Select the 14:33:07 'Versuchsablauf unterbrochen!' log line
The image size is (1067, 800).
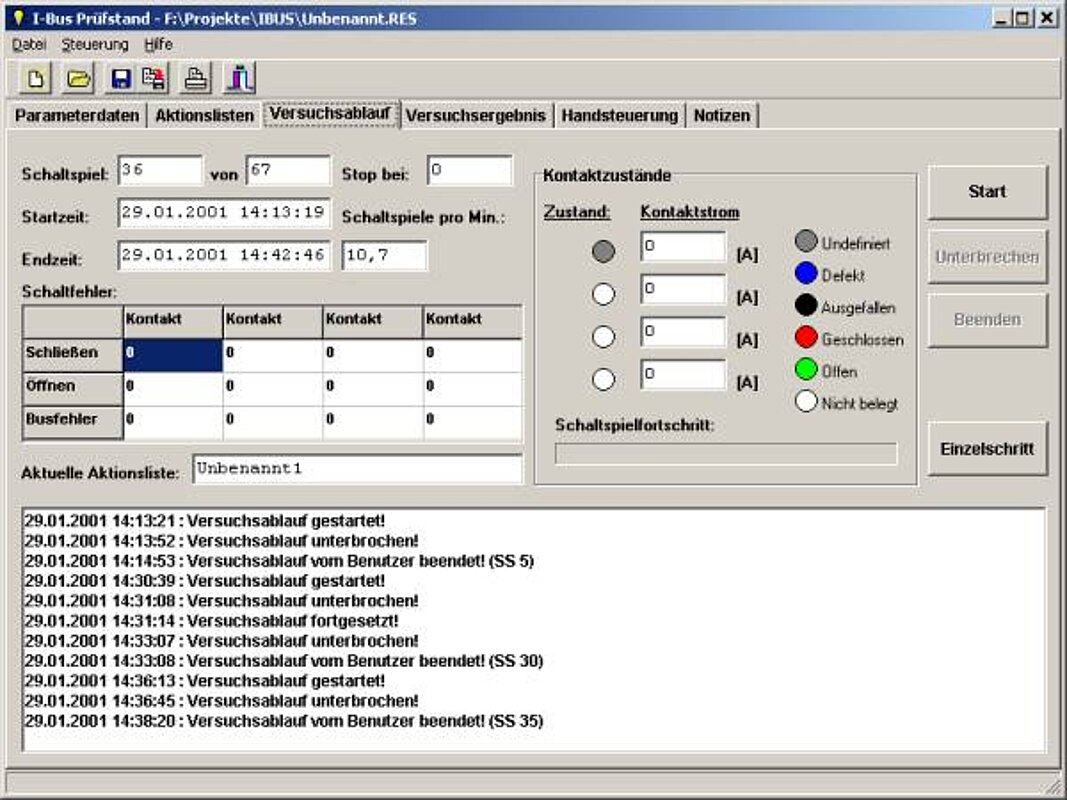click(x=222, y=641)
